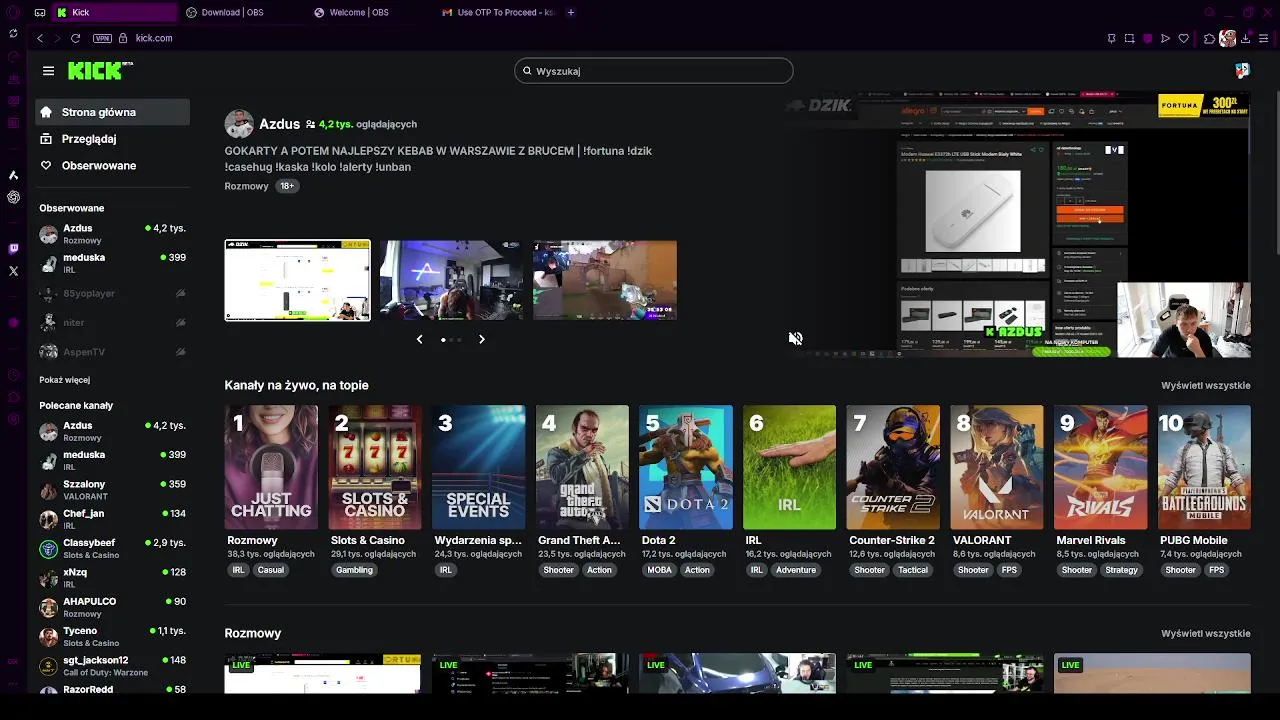Click the Rozmowy tag under stream title

[x=246, y=186]
